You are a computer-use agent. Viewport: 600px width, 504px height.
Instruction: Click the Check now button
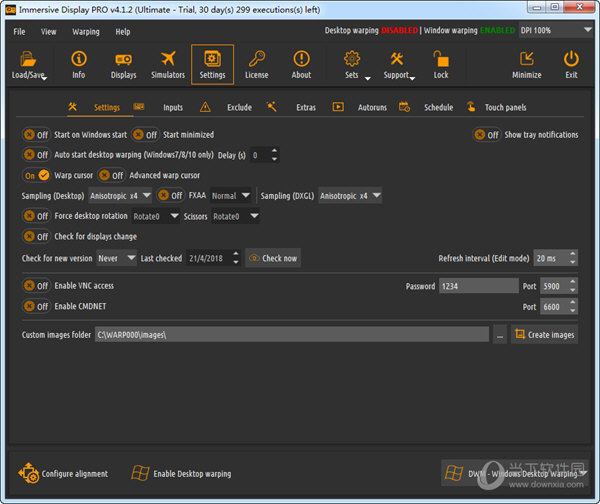273,258
